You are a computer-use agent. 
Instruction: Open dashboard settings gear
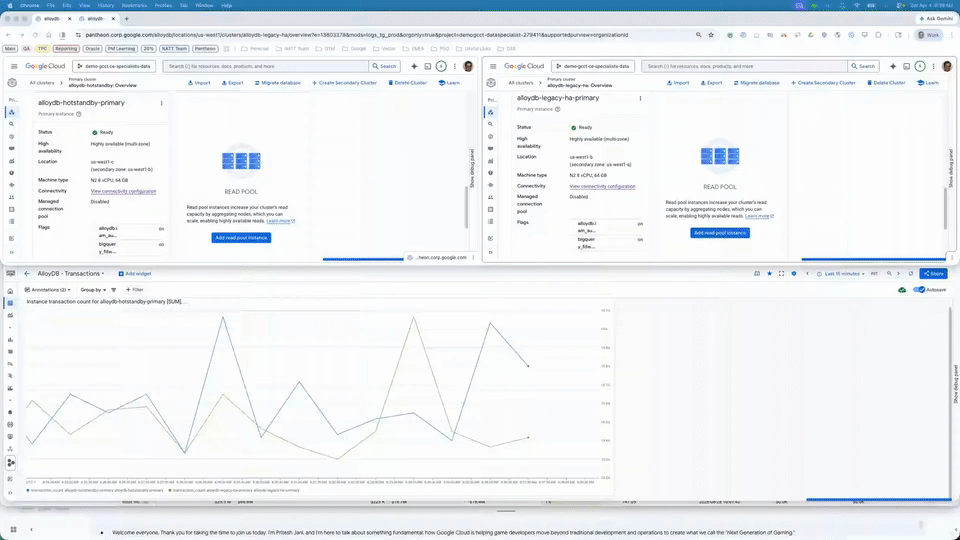pyautogui.click(x=794, y=274)
